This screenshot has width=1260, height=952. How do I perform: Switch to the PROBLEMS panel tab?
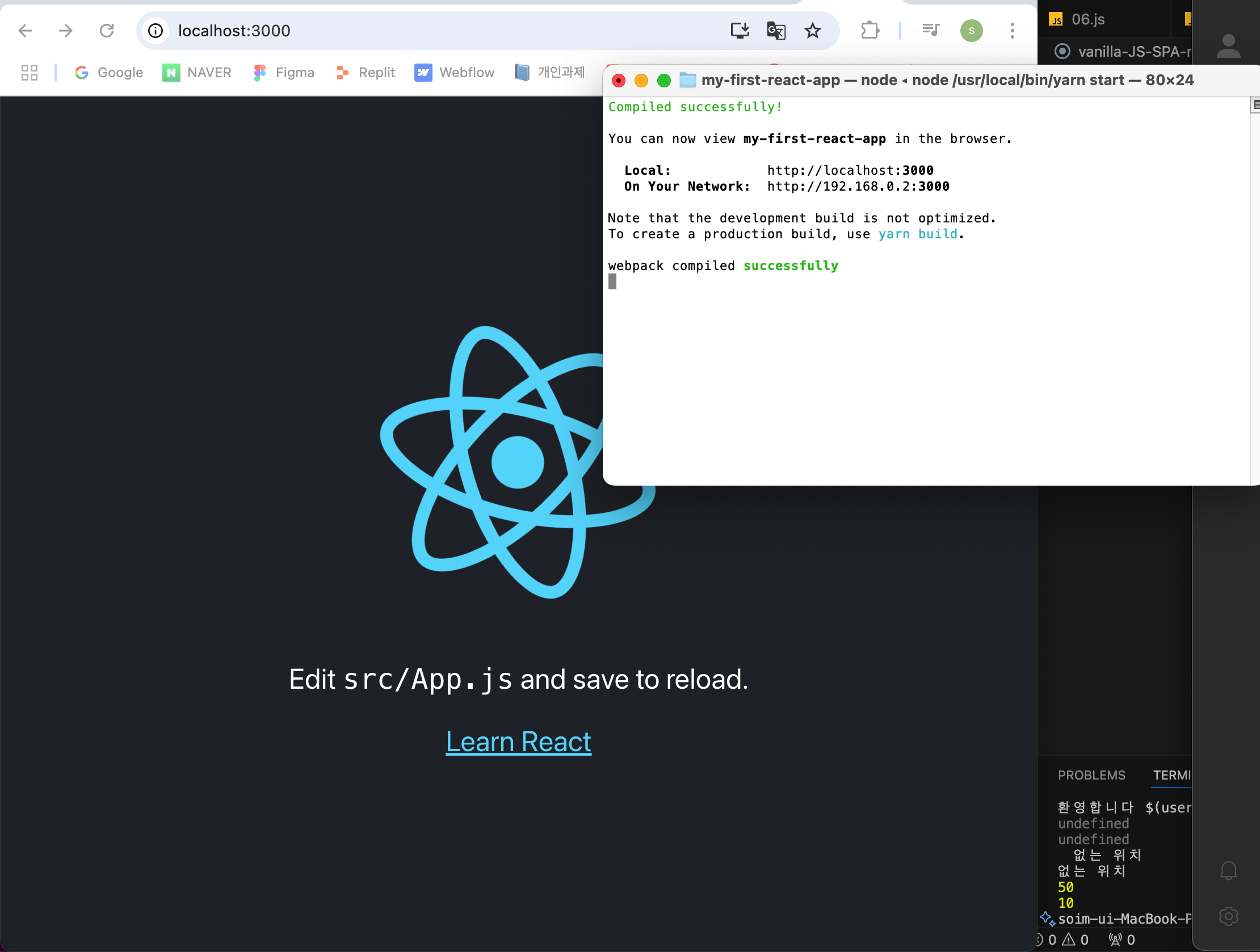pos(1091,775)
